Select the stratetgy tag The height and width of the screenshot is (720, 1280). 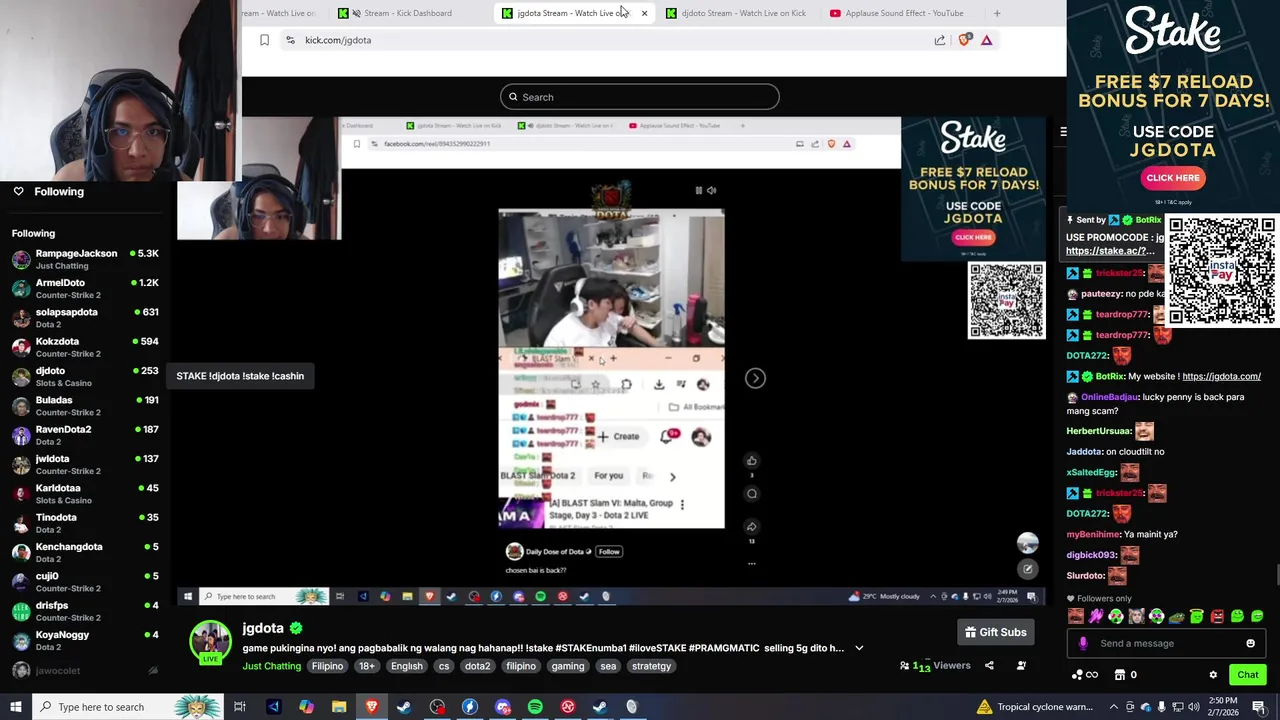point(651,666)
